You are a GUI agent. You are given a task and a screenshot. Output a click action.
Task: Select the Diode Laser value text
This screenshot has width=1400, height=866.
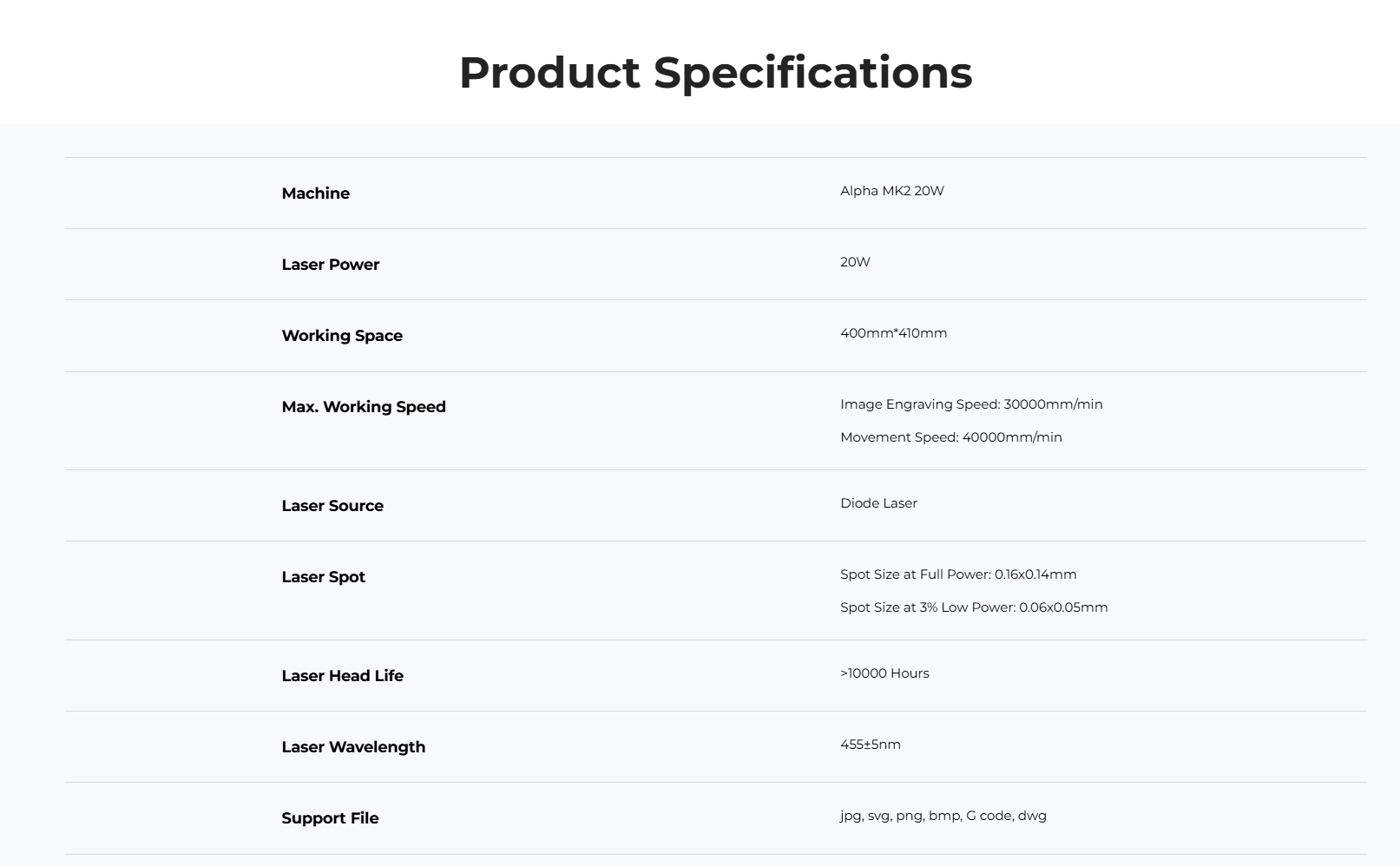pyautogui.click(x=878, y=503)
